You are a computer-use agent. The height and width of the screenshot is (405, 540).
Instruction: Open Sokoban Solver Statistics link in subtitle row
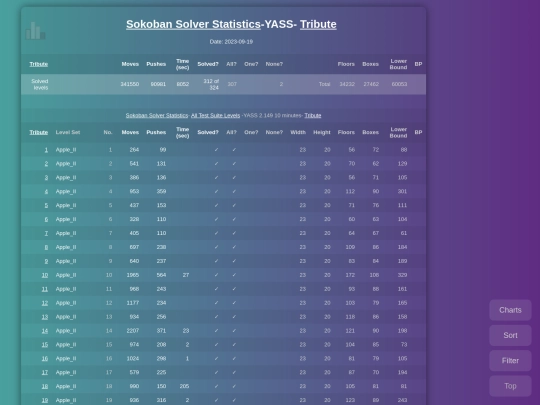click(157, 115)
